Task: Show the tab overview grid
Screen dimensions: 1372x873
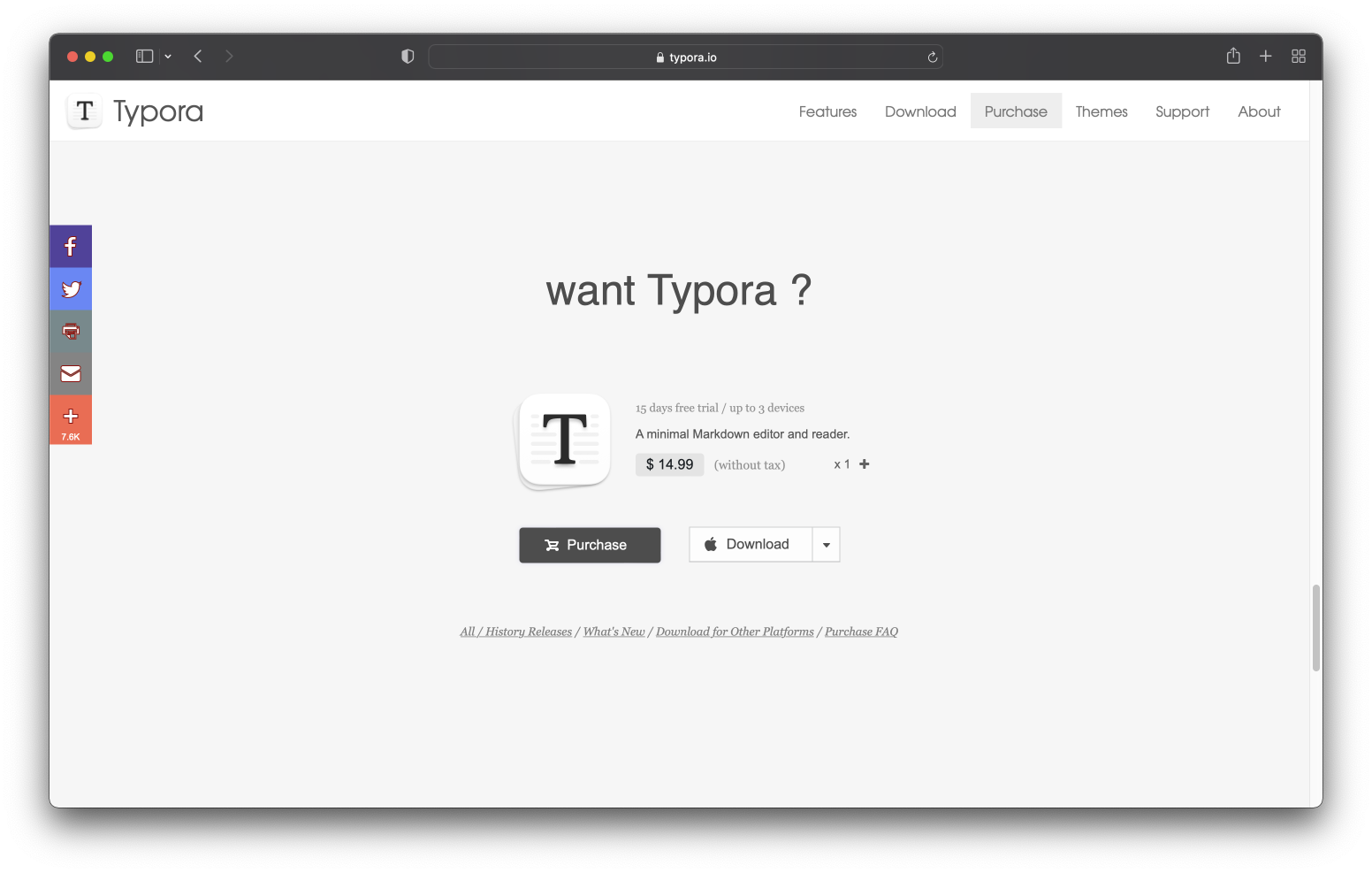Action: [x=1299, y=57]
